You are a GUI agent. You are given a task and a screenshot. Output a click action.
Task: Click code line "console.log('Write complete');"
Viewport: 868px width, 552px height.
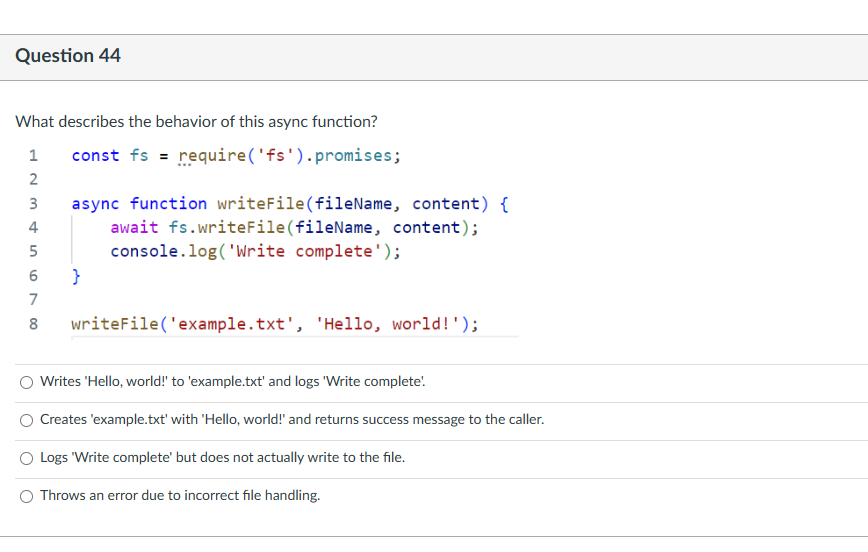(x=255, y=251)
